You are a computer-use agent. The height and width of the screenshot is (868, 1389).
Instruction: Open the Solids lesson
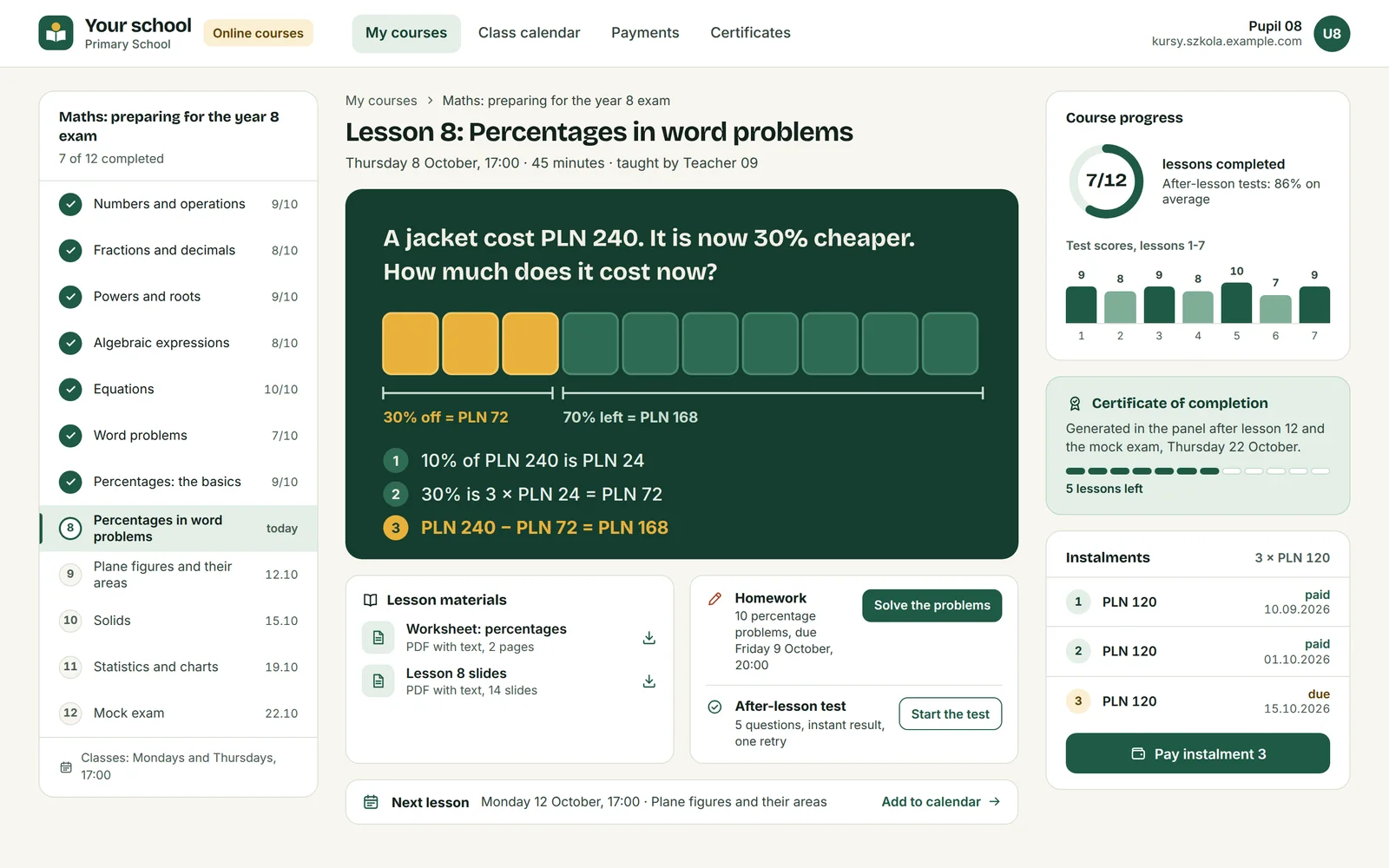click(x=178, y=621)
